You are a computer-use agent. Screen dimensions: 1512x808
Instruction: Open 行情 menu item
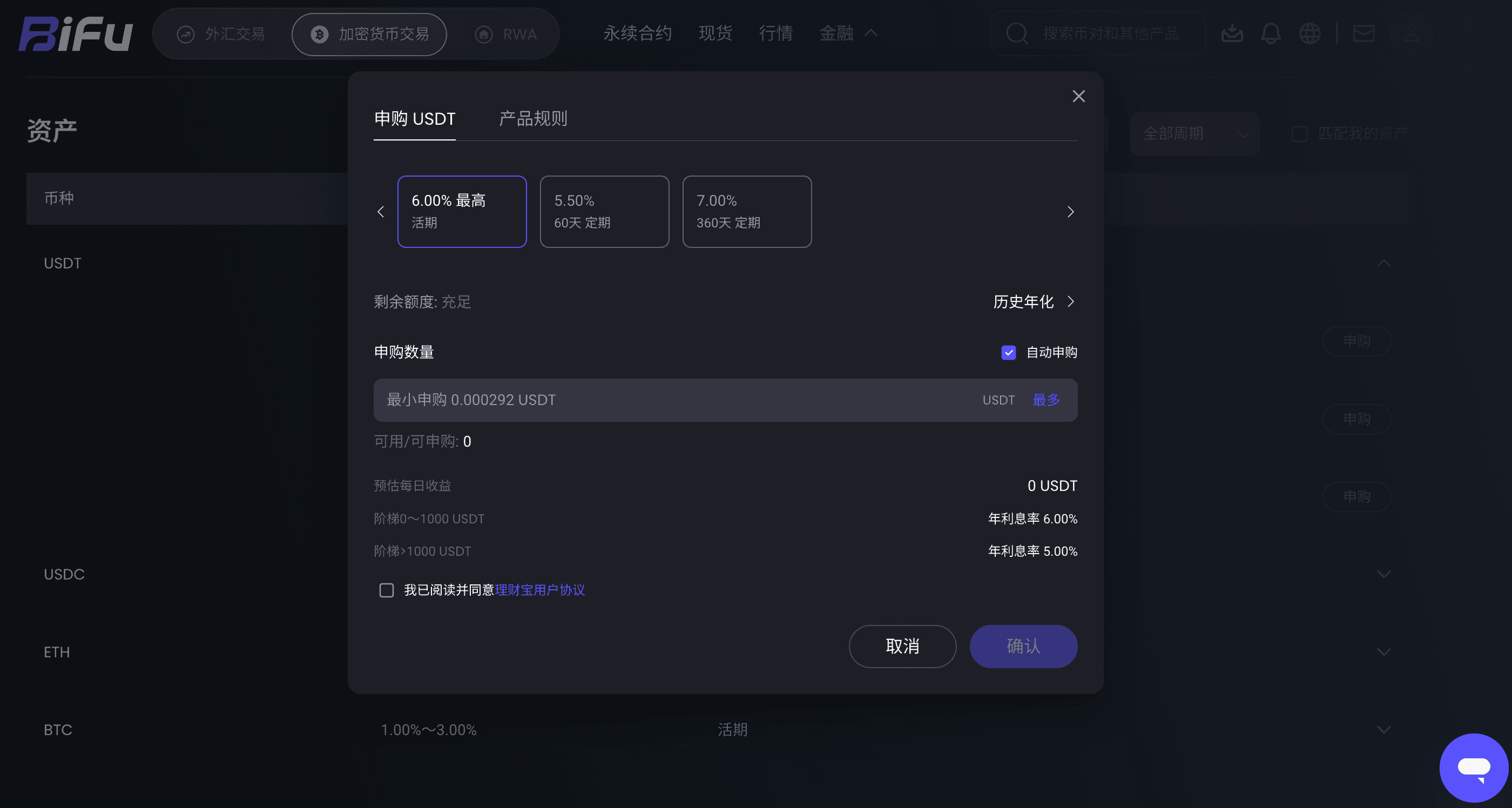pos(775,33)
